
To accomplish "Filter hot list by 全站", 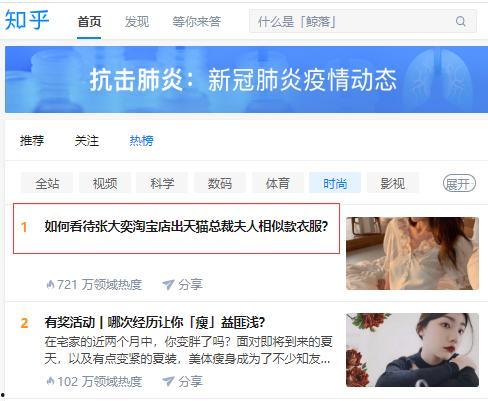I will click(x=47, y=183).
